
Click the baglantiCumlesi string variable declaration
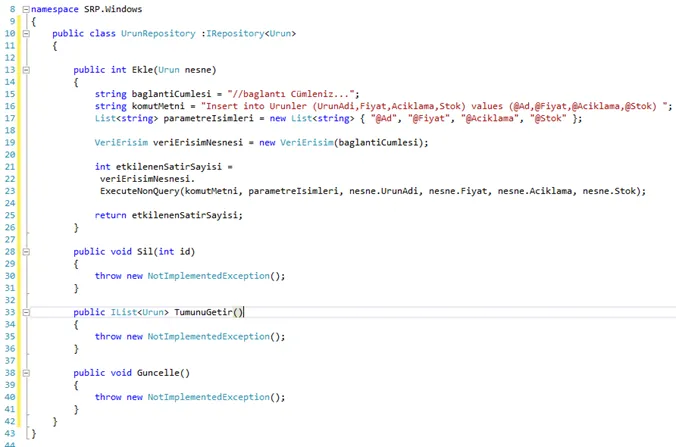click(171, 94)
